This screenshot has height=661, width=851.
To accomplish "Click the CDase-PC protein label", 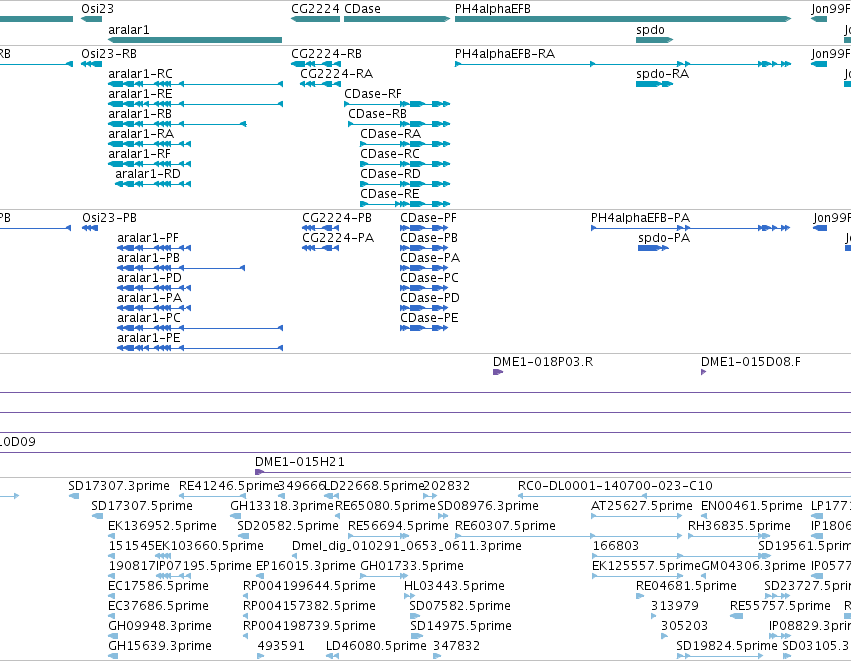I will coord(429,278).
